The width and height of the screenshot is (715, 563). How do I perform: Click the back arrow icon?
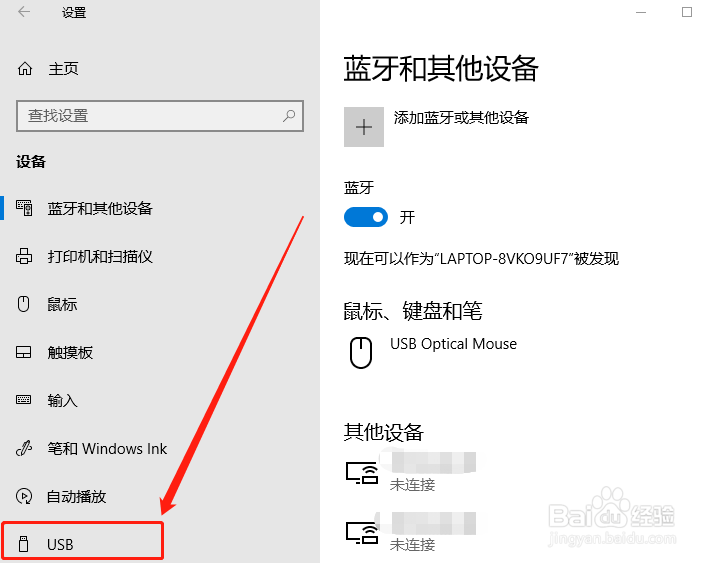(x=24, y=12)
